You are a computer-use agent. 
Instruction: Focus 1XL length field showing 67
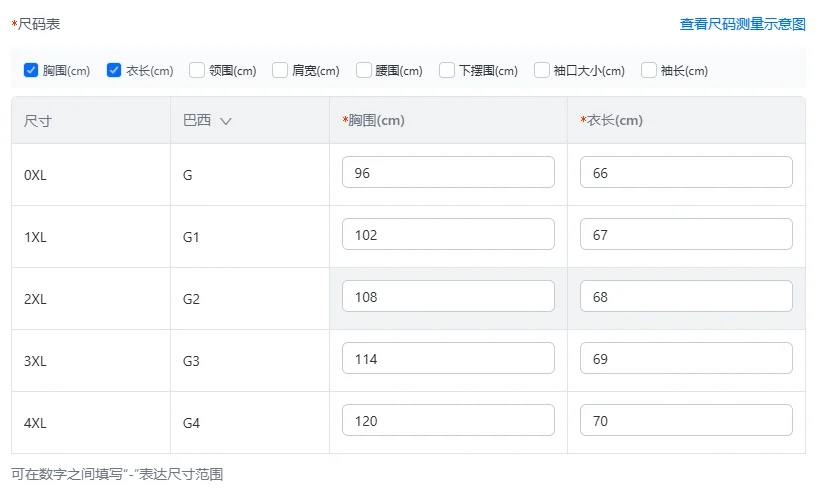(686, 234)
